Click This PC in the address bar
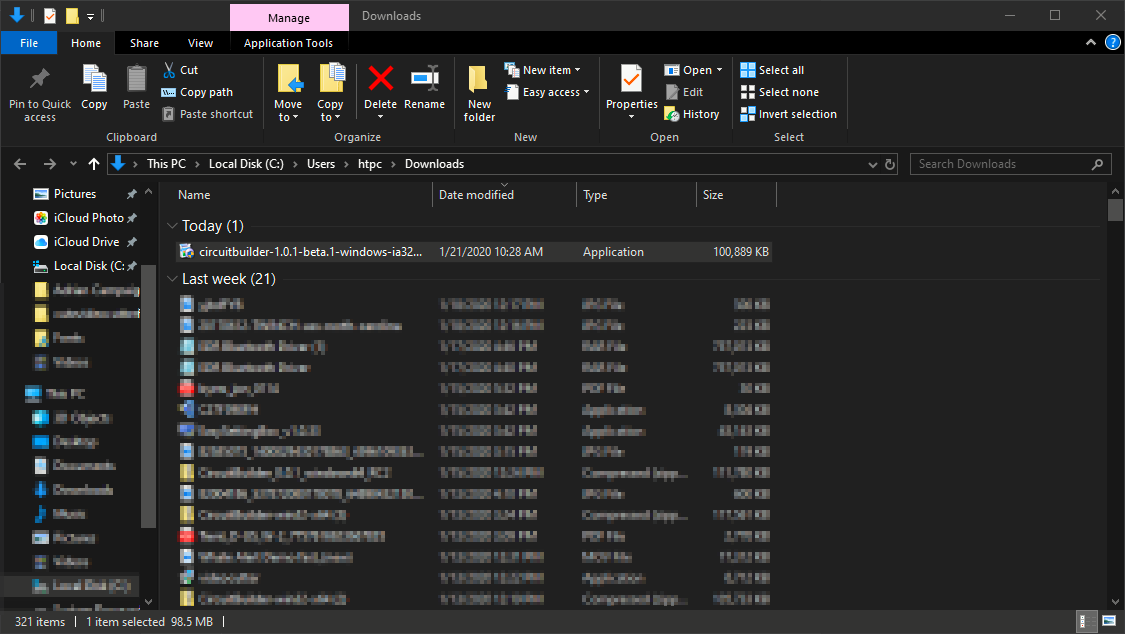This screenshot has height=634, width=1125. (166, 164)
